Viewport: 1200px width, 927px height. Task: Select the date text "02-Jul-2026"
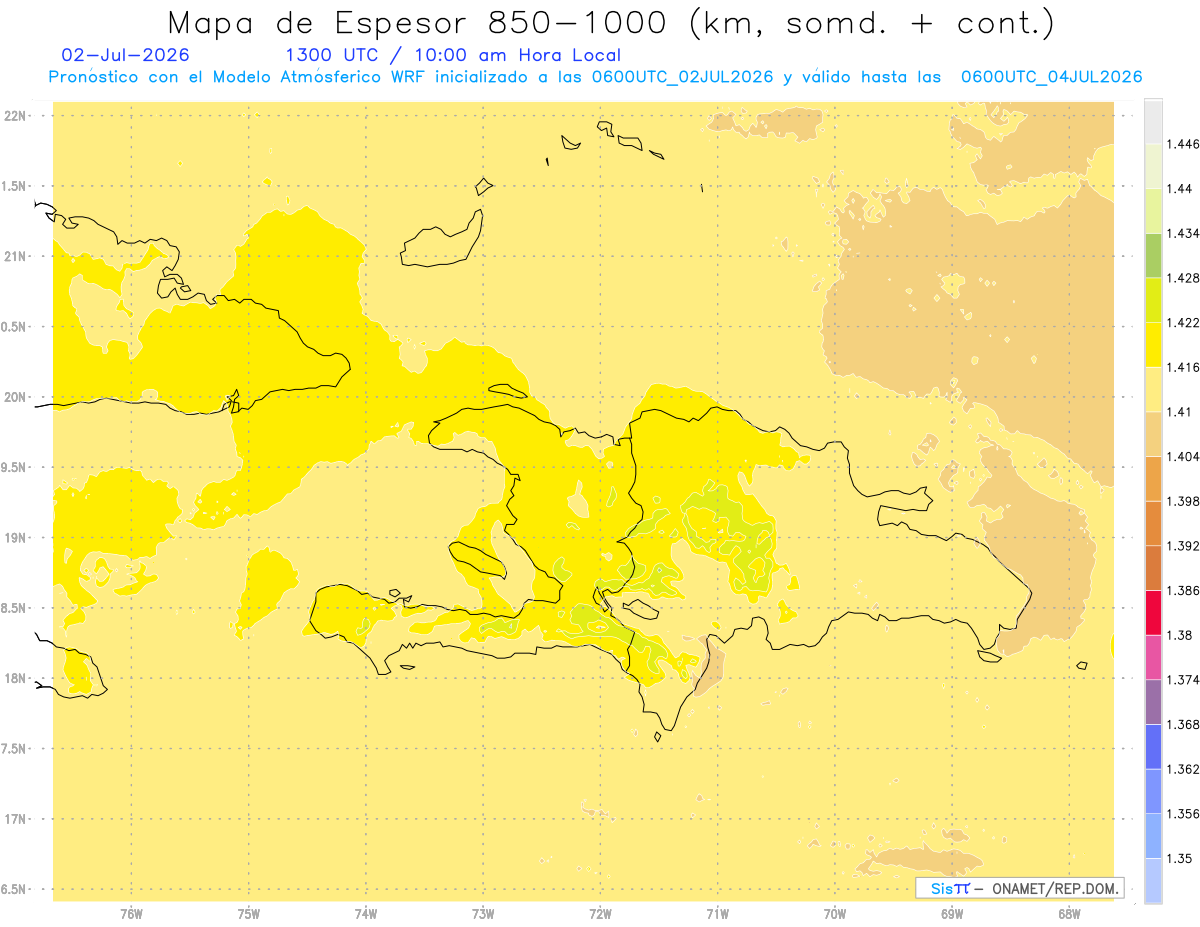tap(125, 55)
